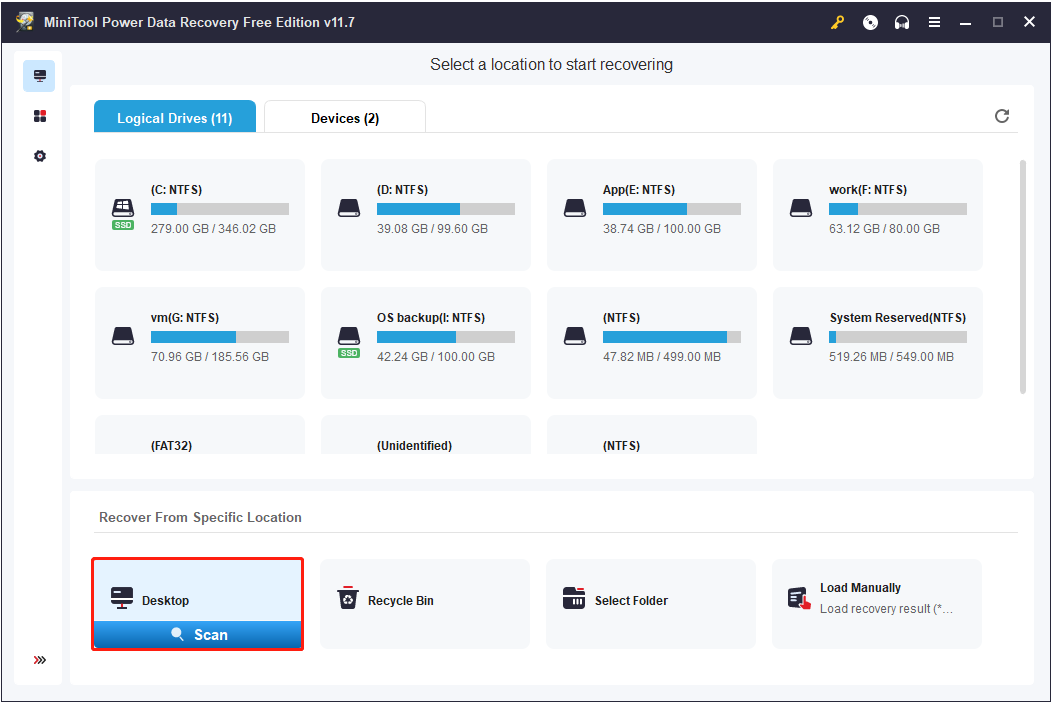Expand the sidebar with the double arrow
The image size is (1054, 705).
coord(39,660)
